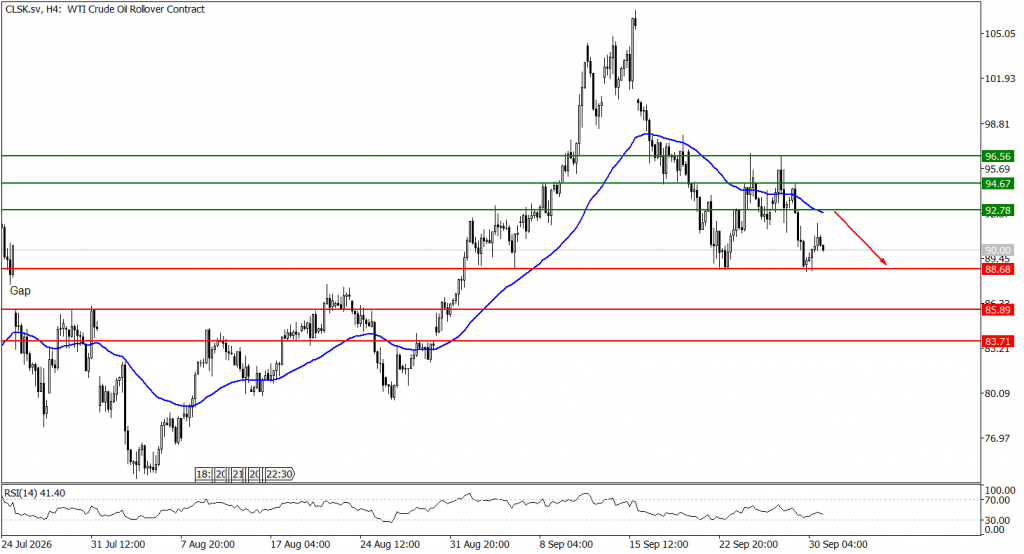
Task: Click the RSI 70.00 scale value
Action: pos(997,500)
